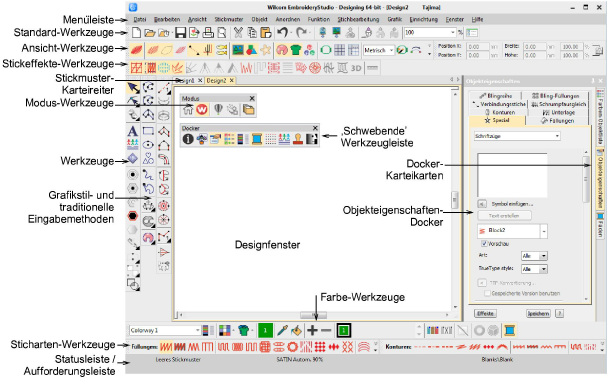Open the Block2 font dropdown
The height and width of the screenshot is (388, 607).
tap(544, 232)
